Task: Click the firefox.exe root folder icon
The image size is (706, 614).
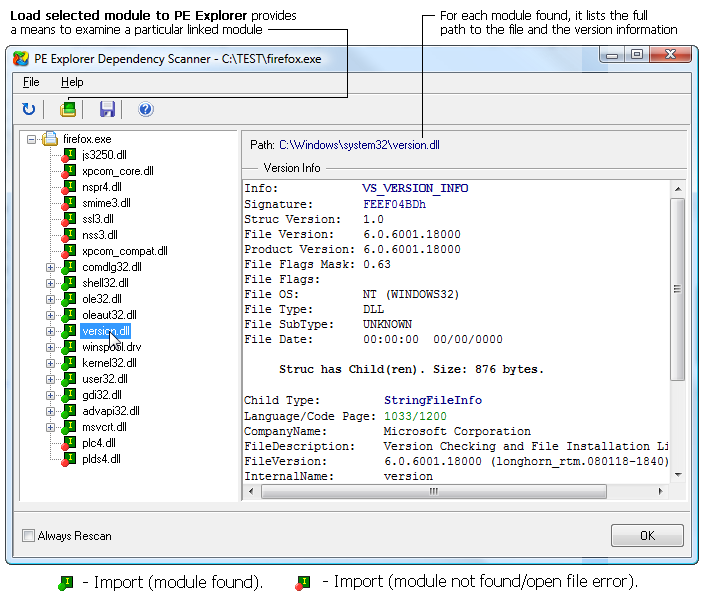Action: point(50,139)
